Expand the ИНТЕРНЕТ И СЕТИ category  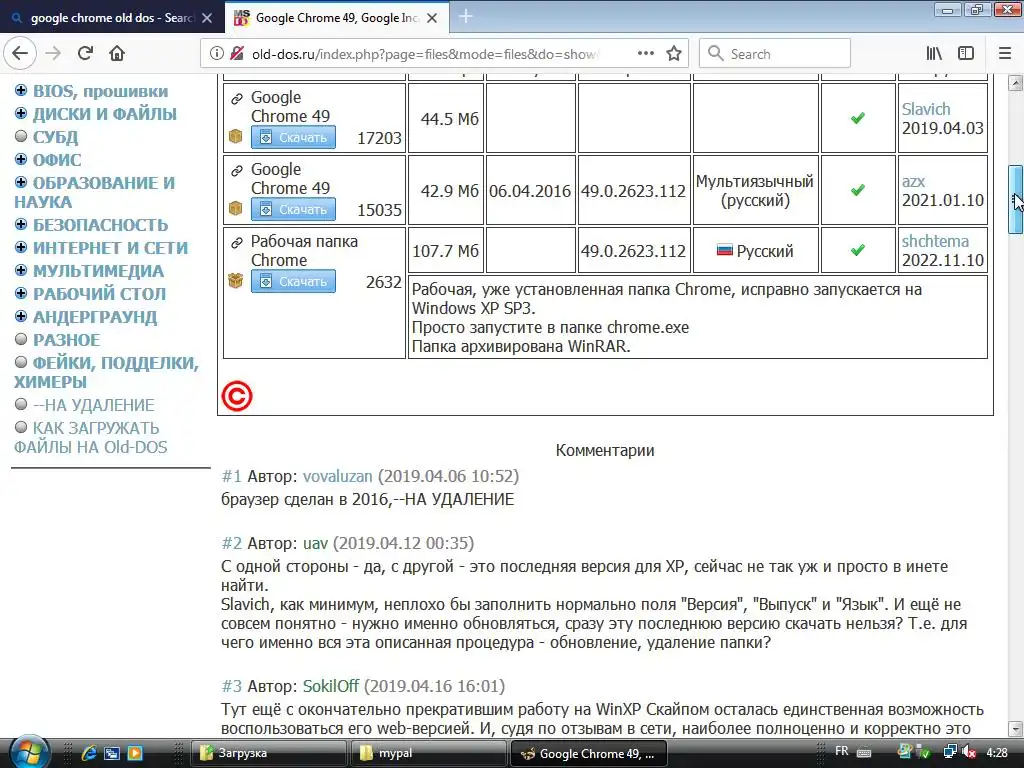pyautogui.click(x=21, y=248)
